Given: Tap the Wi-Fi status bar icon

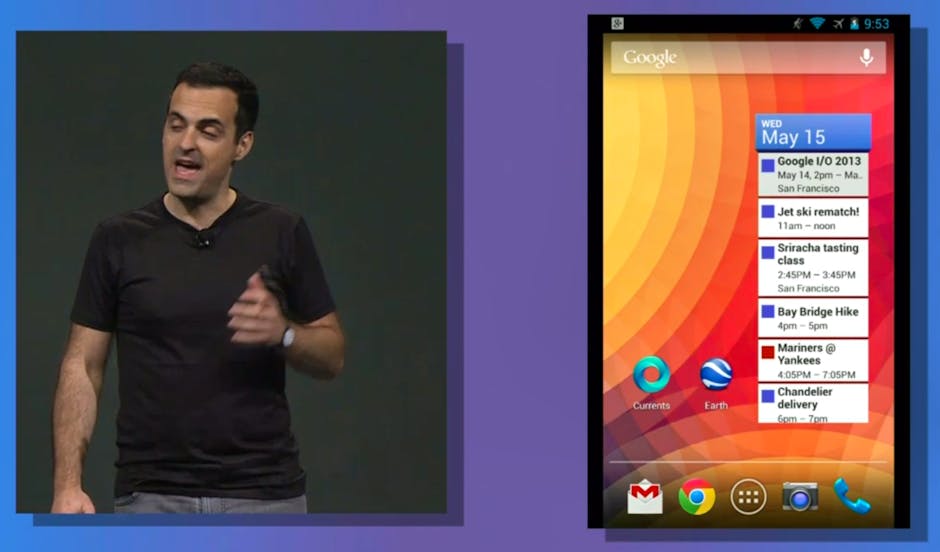Looking at the screenshot, I should (x=817, y=24).
